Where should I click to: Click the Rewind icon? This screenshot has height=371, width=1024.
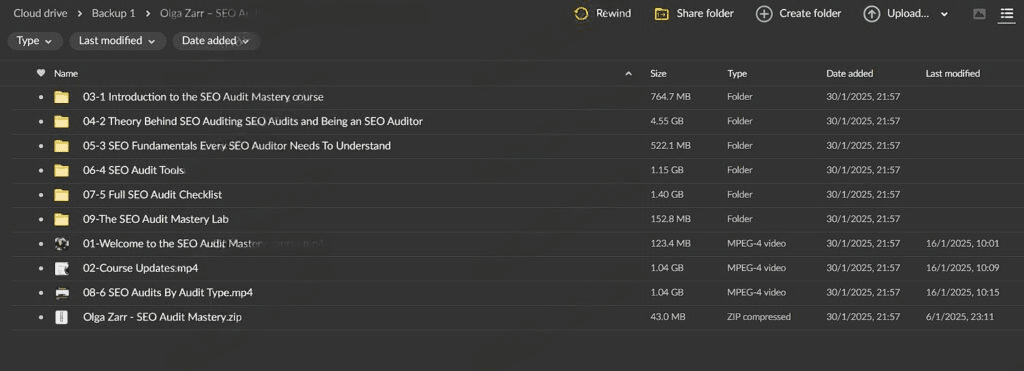tap(581, 14)
